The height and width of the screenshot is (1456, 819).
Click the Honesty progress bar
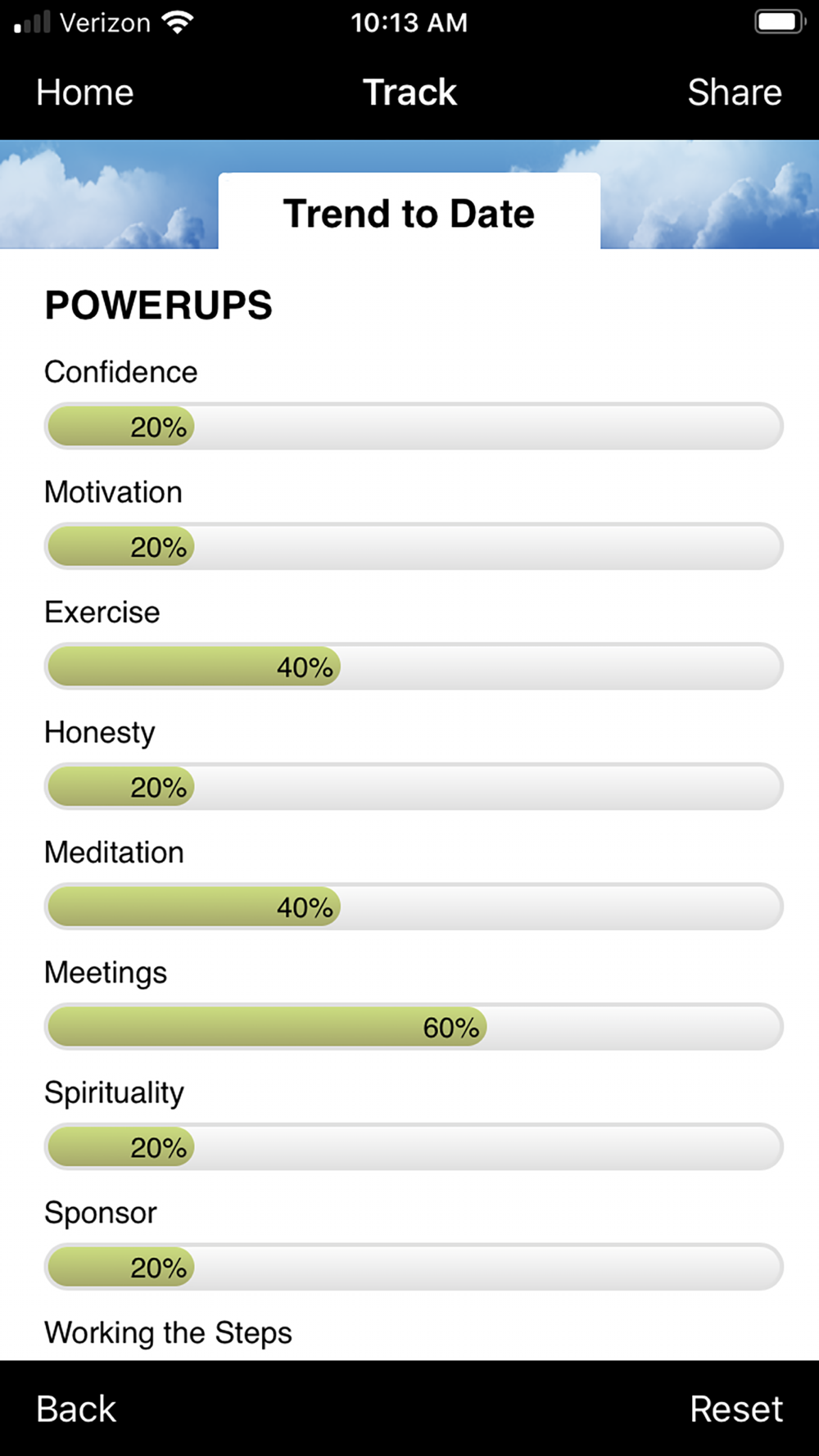[x=414, y=786]
